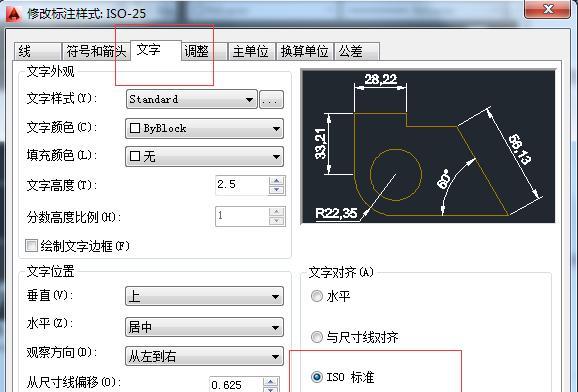The image size is (578, 392).
Task: Expand the 文字样式 Standard dropdown
Action: [192, 100]
